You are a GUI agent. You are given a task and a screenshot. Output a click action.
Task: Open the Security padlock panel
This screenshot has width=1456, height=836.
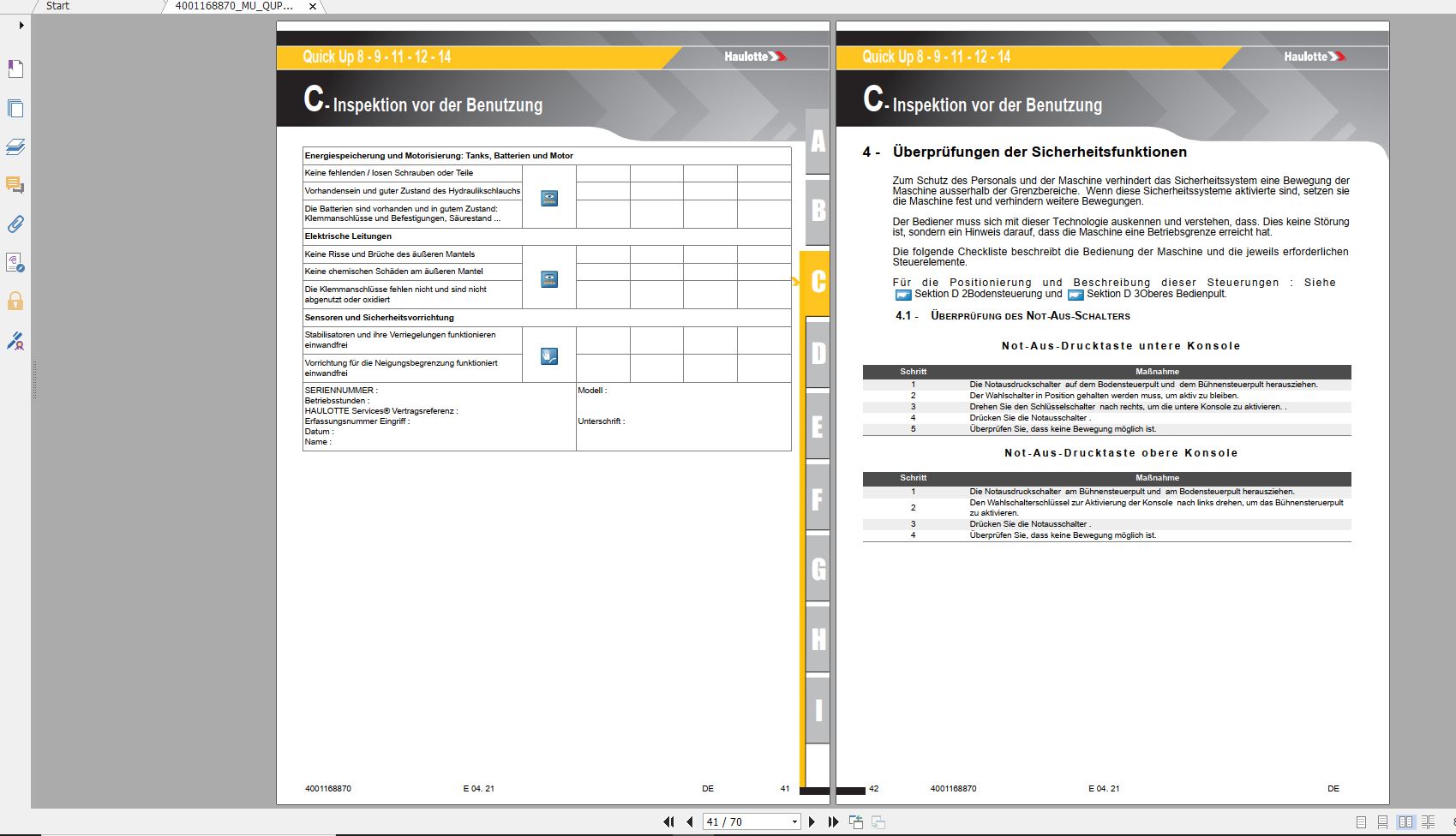pos(15,302)
